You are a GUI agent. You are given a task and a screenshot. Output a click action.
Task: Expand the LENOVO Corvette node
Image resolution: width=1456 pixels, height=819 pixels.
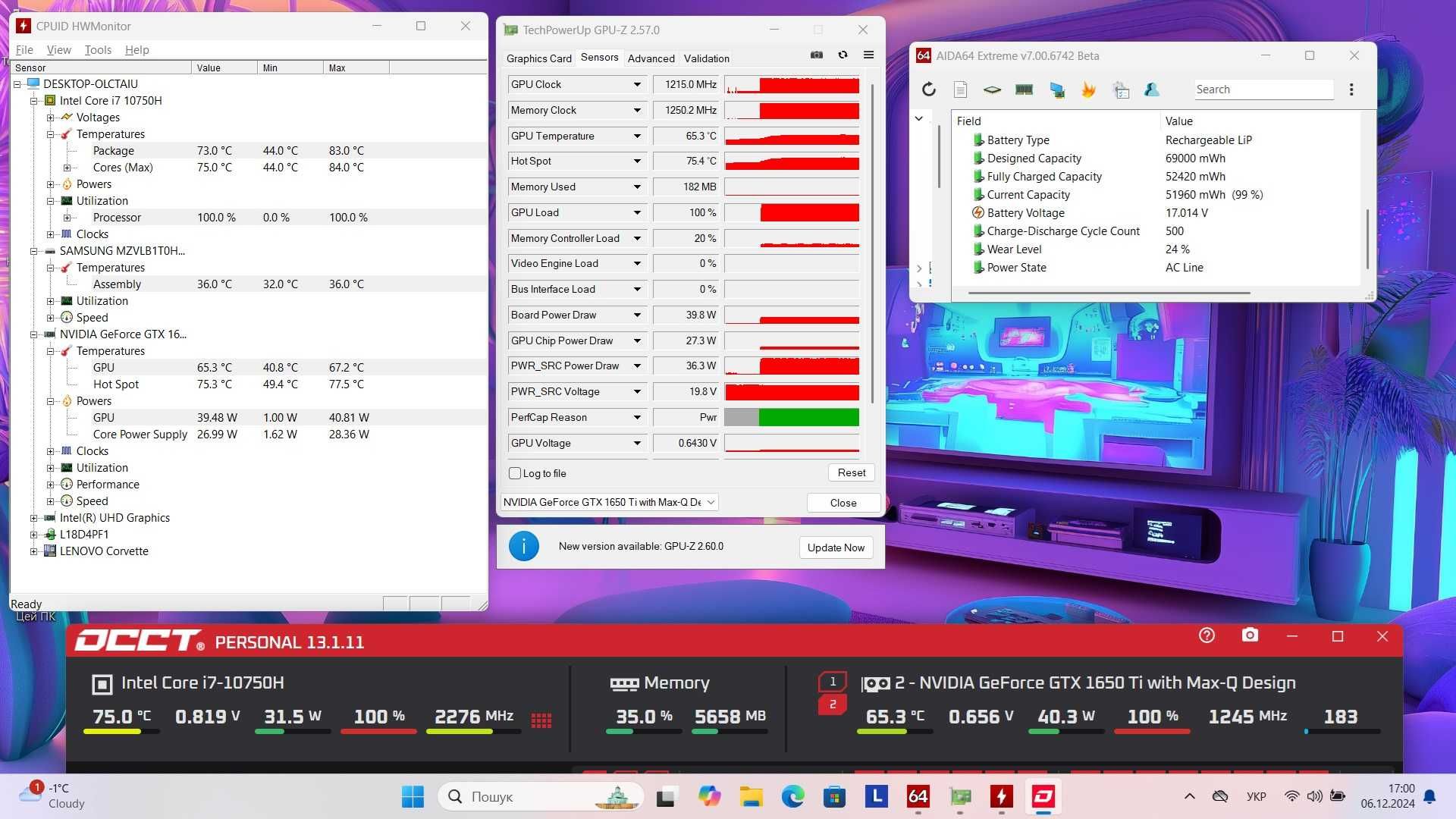click(x=33, y=551)
